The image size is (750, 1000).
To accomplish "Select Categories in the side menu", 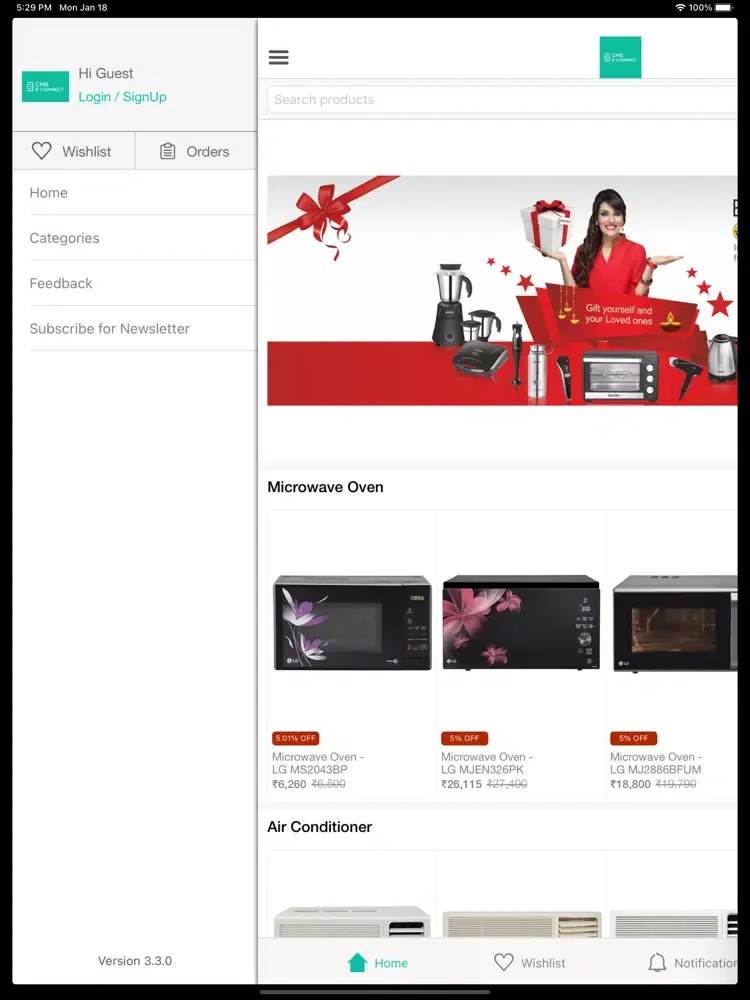I will (x=143, y=238).
